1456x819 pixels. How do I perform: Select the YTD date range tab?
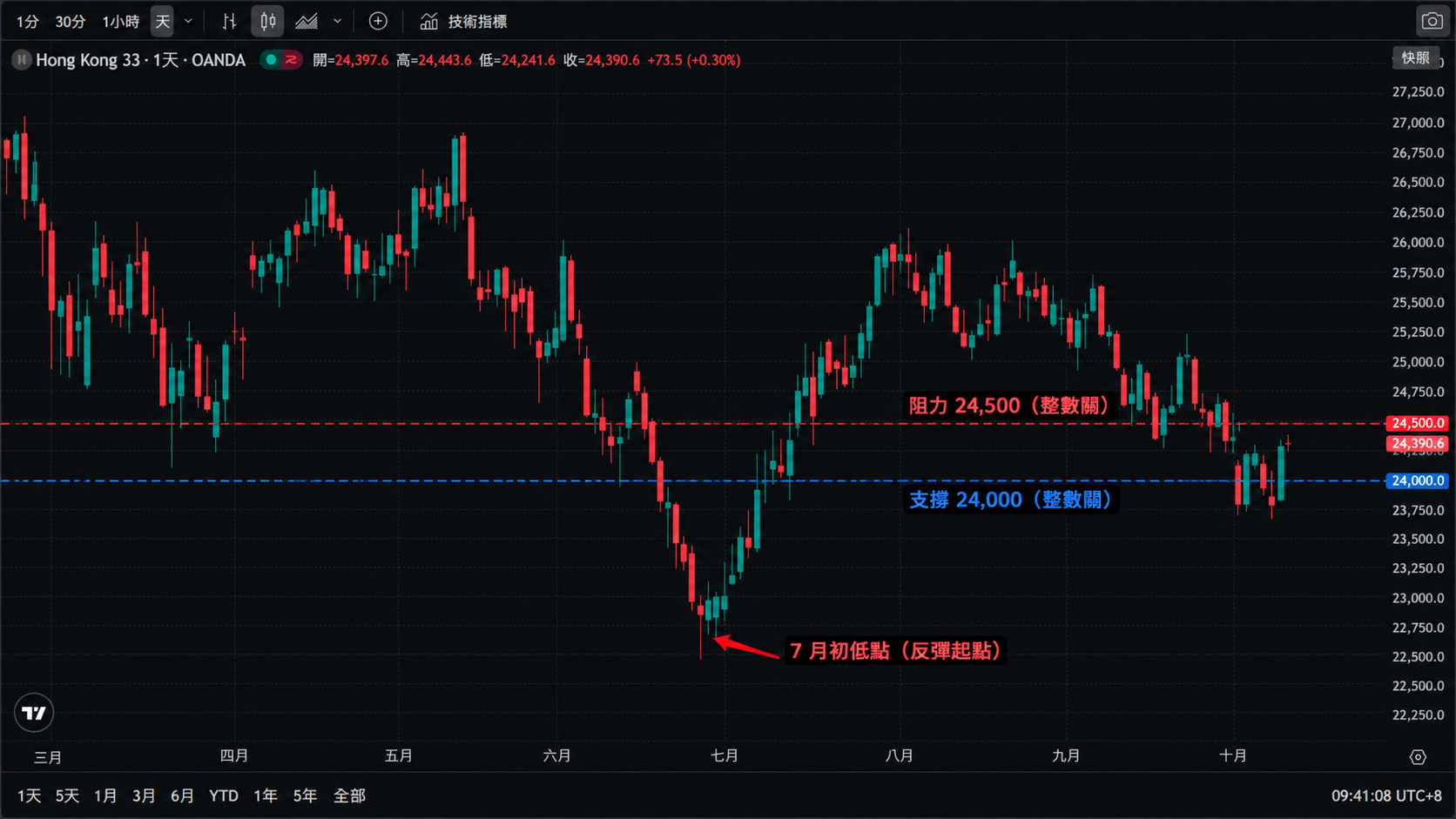(x=224, y=796)
